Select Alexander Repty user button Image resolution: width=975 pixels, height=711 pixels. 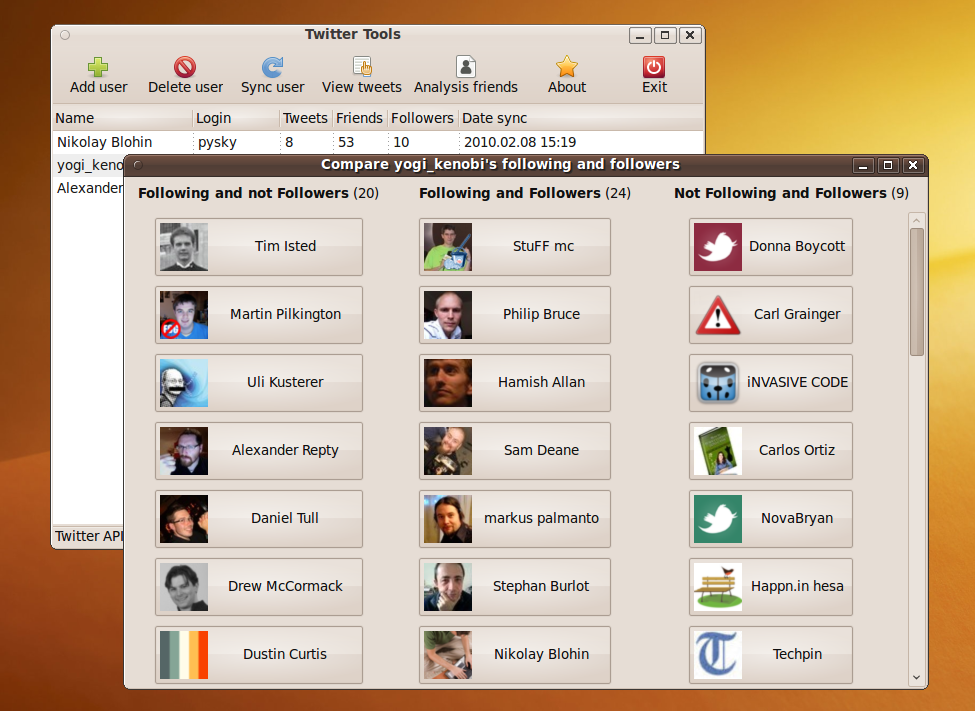point(259,450)
